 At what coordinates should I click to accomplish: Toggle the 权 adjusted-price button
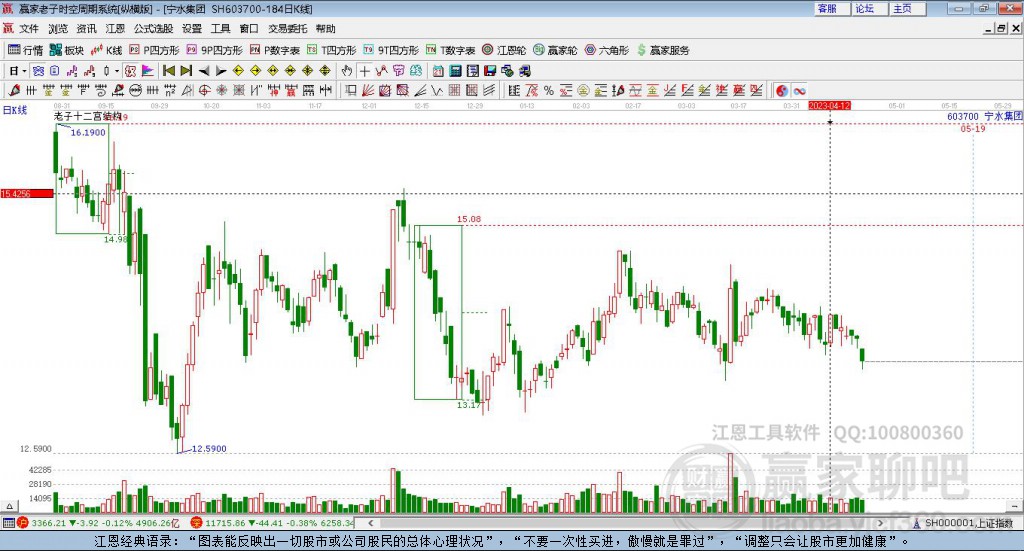coord(131,71)
